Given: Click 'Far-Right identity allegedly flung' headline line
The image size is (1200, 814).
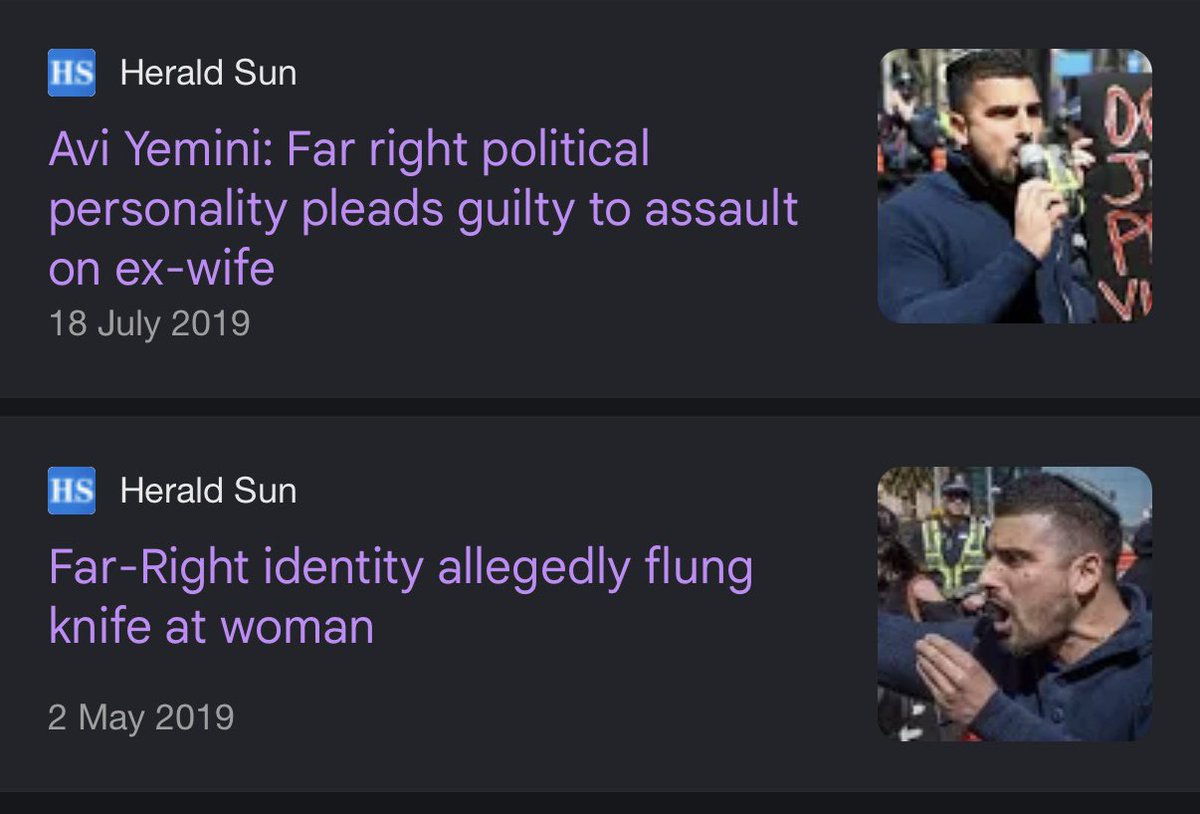Looking at the screenshot, I should point(401,568).
